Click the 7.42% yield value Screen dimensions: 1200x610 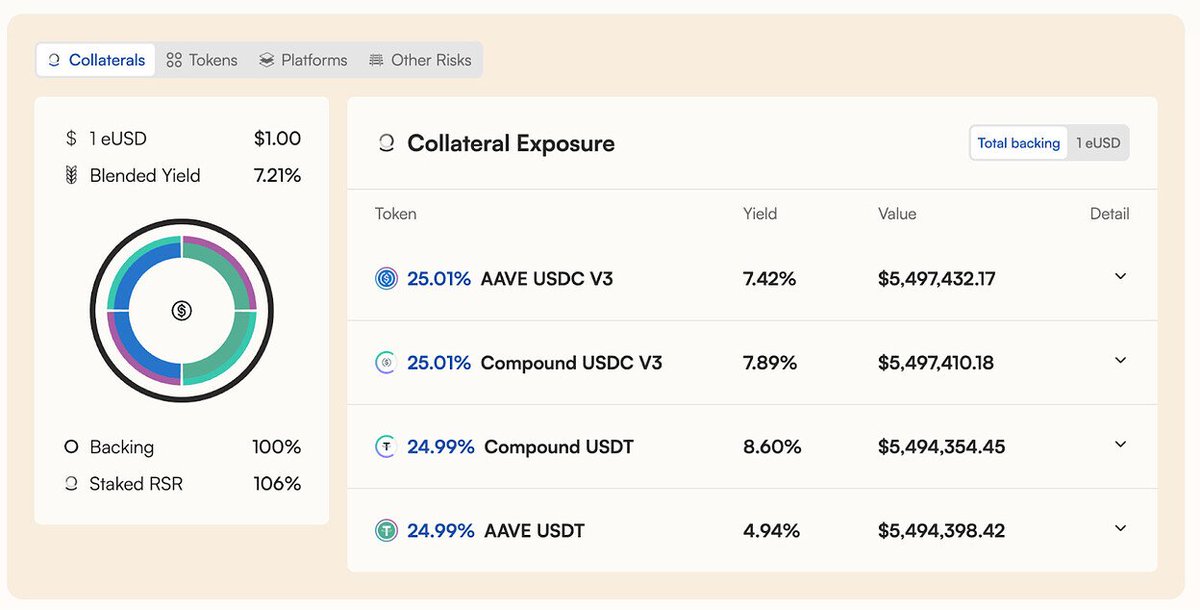point(770,279)
